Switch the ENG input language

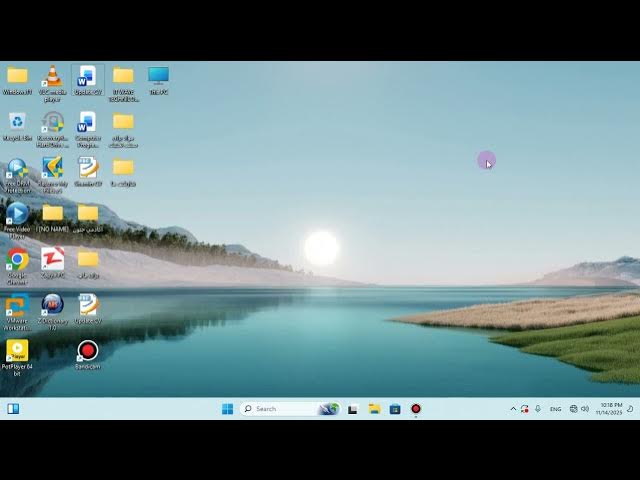[x=556, y=409]
